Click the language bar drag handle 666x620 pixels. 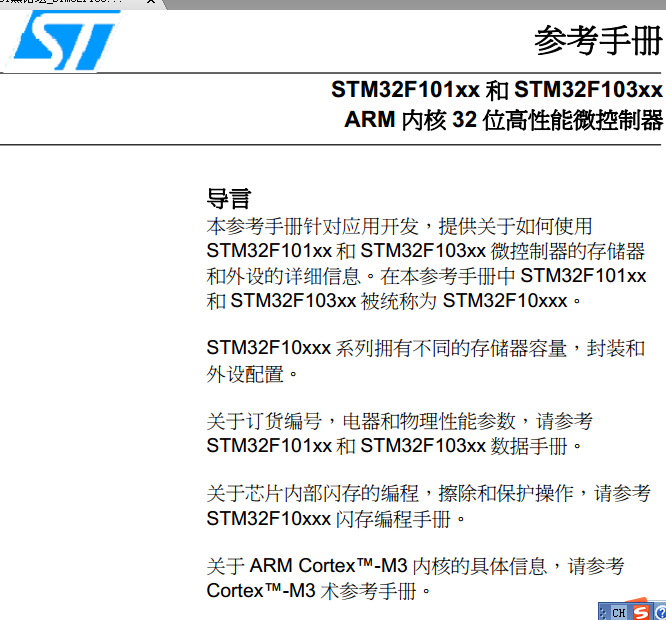[x=604, y=613]
